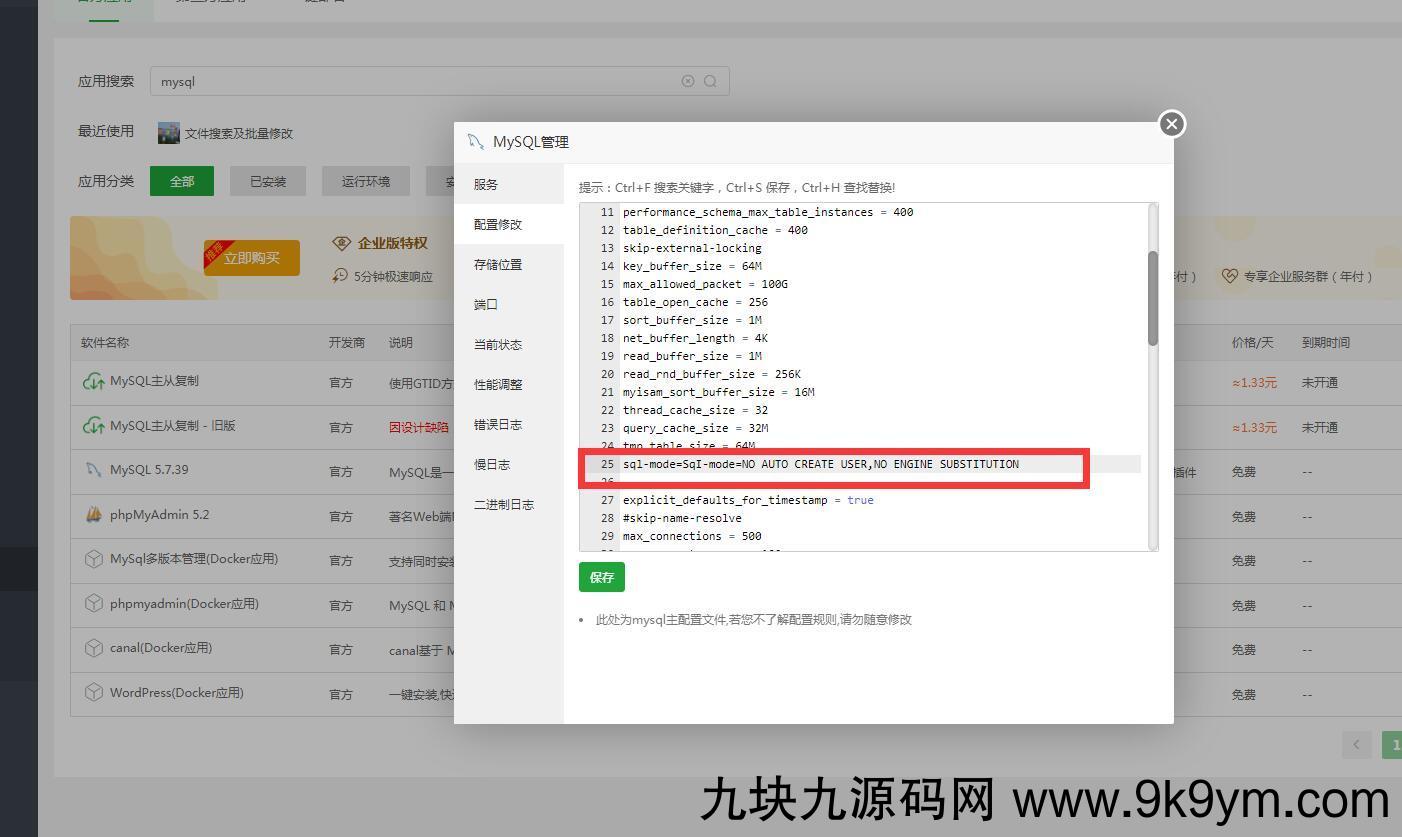This screenshot has width=1402, height=837.
Task: Click line table_open_cache = 256
Action: coord(695,302)
